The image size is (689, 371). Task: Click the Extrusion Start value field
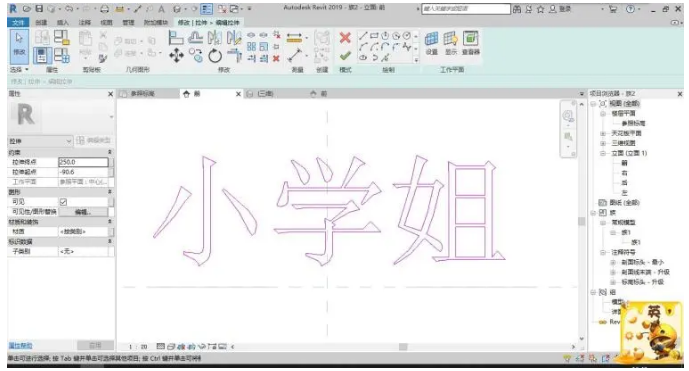[83, 172]
